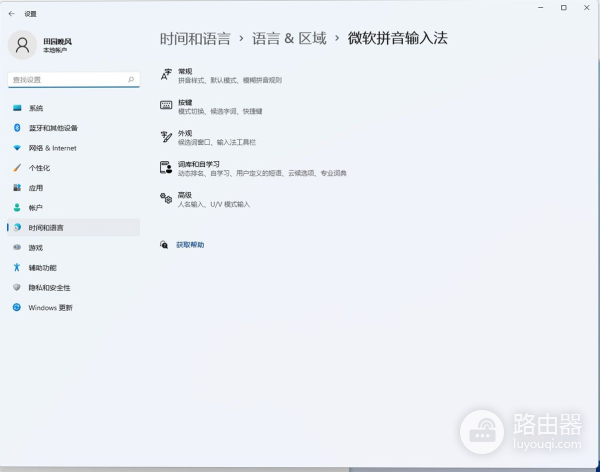Click the 常规 pinyin style icon
The width and height of the screenshot is (600, 472).
coord(166,75)
